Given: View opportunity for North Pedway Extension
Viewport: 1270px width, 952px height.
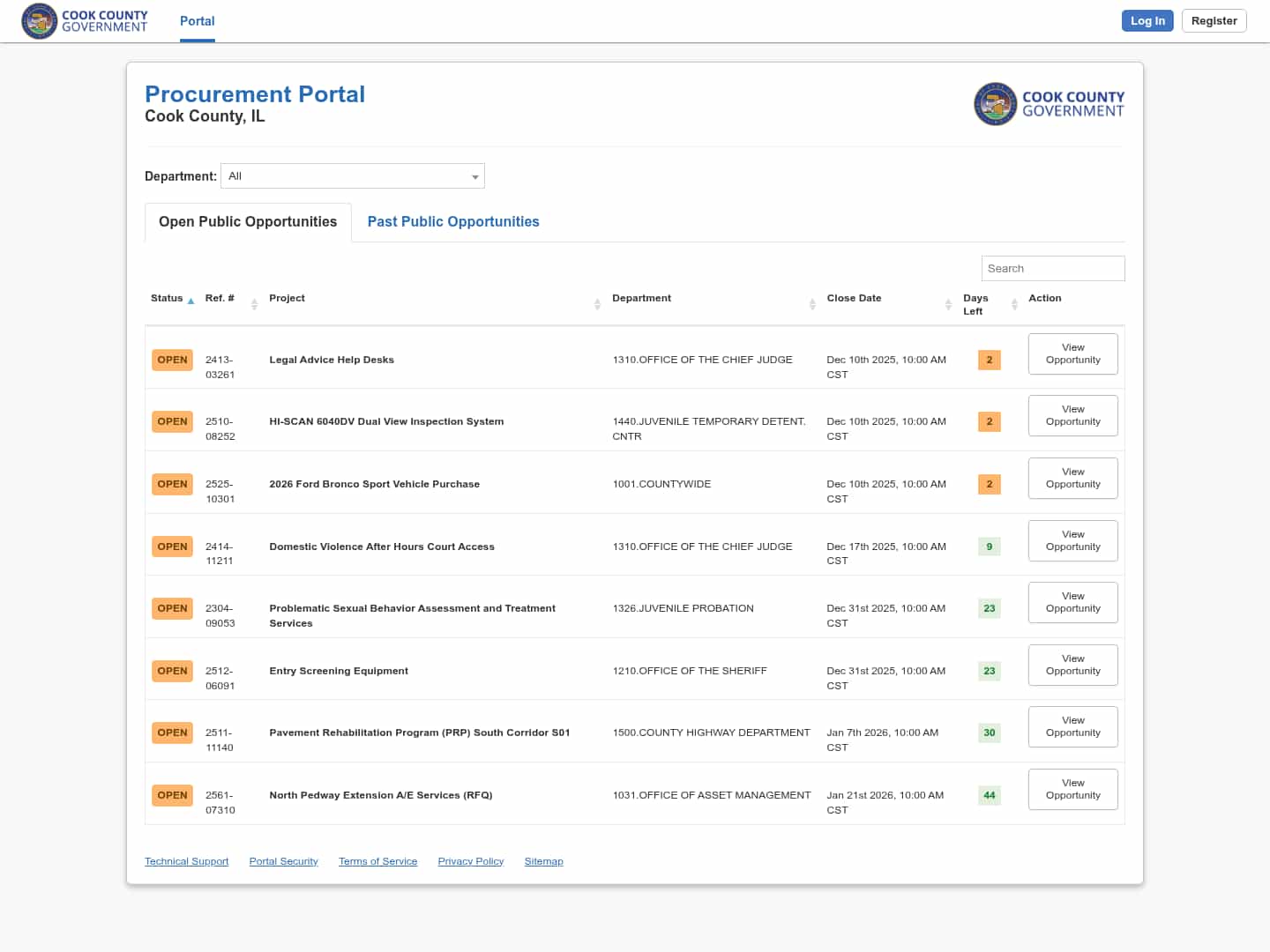Looking at the screenshot, I should pyautogui.click(x=1072, y=789).
